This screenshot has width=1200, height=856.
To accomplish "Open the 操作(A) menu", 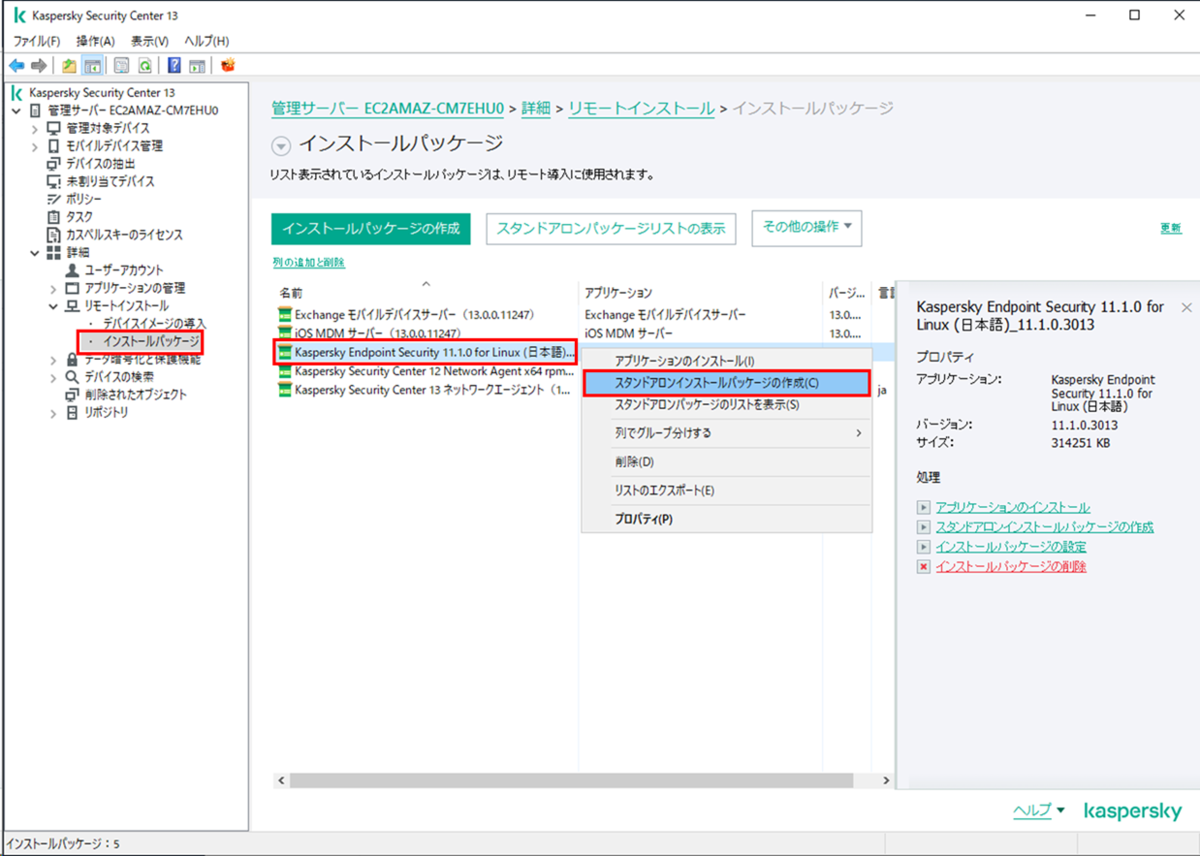I will coord(96,41).
